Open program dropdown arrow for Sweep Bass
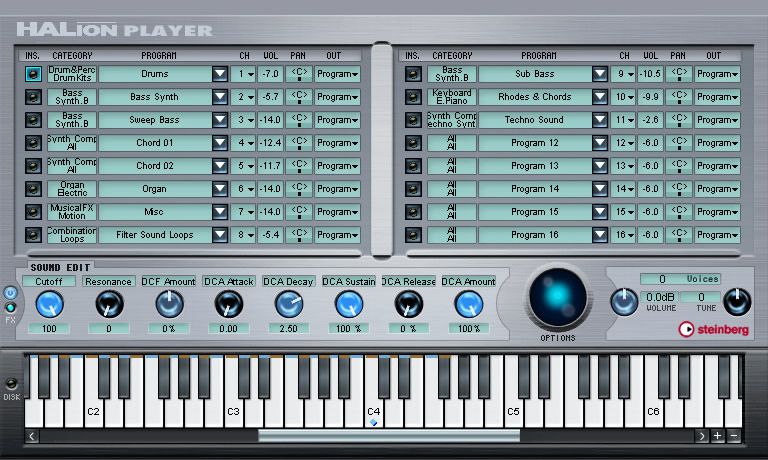This screenshot has height=460, width=768. pos(220,120)
